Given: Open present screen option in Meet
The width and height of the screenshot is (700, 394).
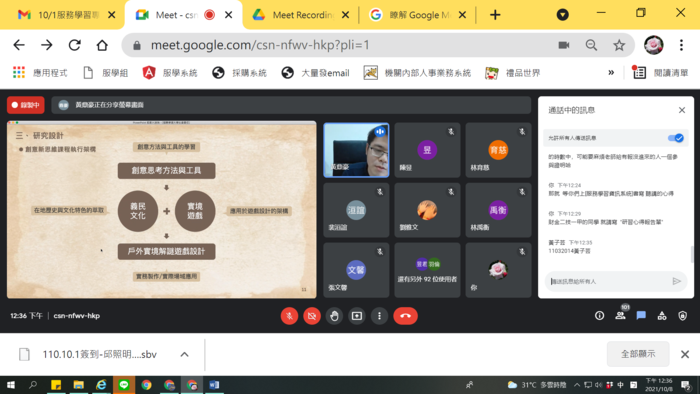Looking at the screenshot, I should click(357, 316).
